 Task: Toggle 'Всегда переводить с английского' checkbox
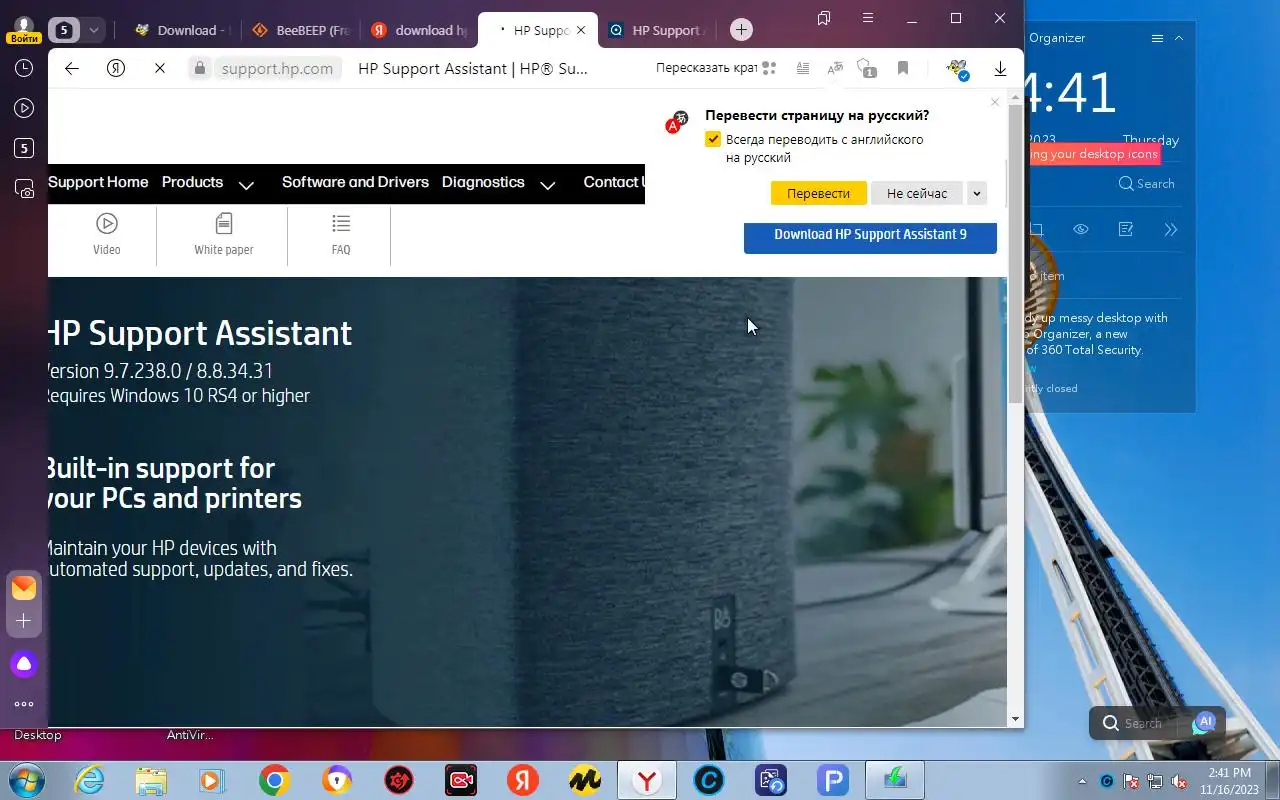click(x=713, y=139)
